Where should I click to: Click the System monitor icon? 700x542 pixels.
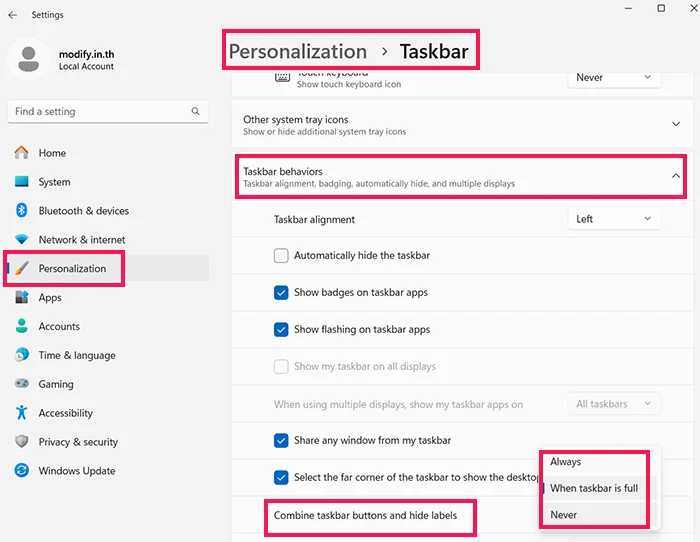pyautogui.click(x=21, y=182)
